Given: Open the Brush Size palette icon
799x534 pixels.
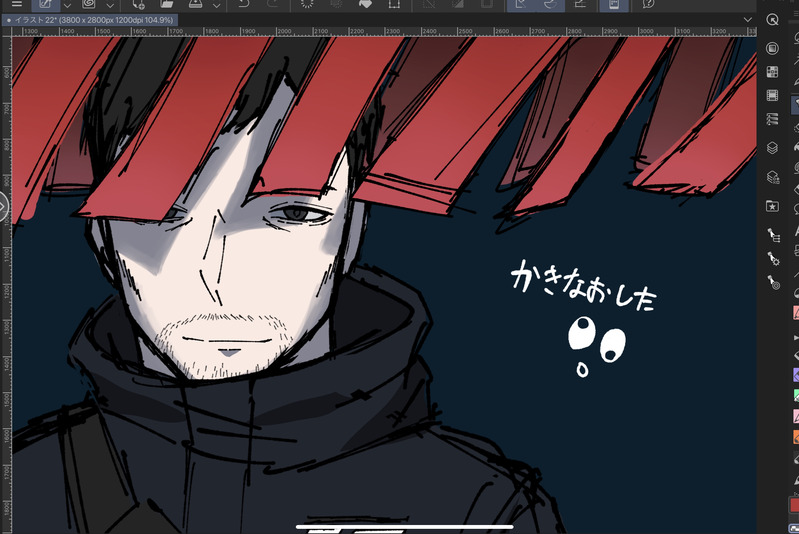Looking at the screenshot, I should click(774, 282).
